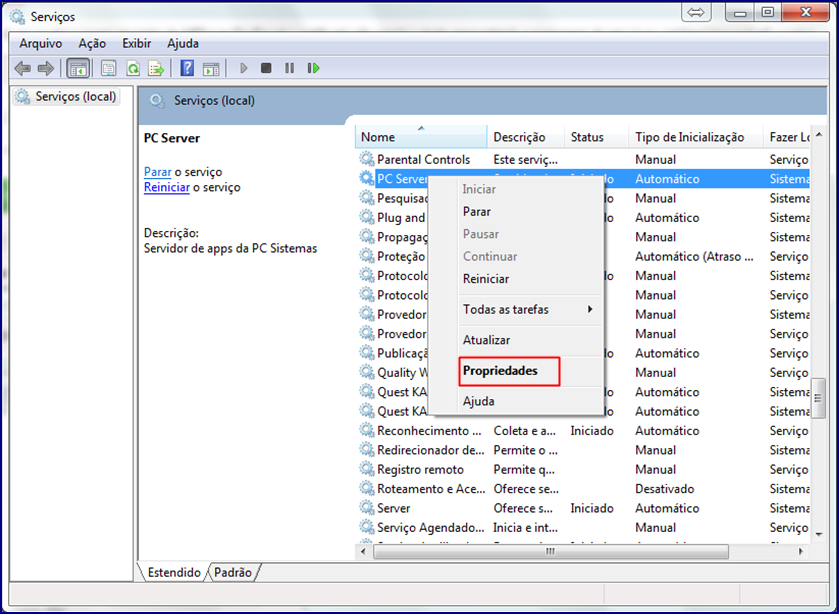
Task: Click the Restart Service green icon
Action: click(314, 68)
